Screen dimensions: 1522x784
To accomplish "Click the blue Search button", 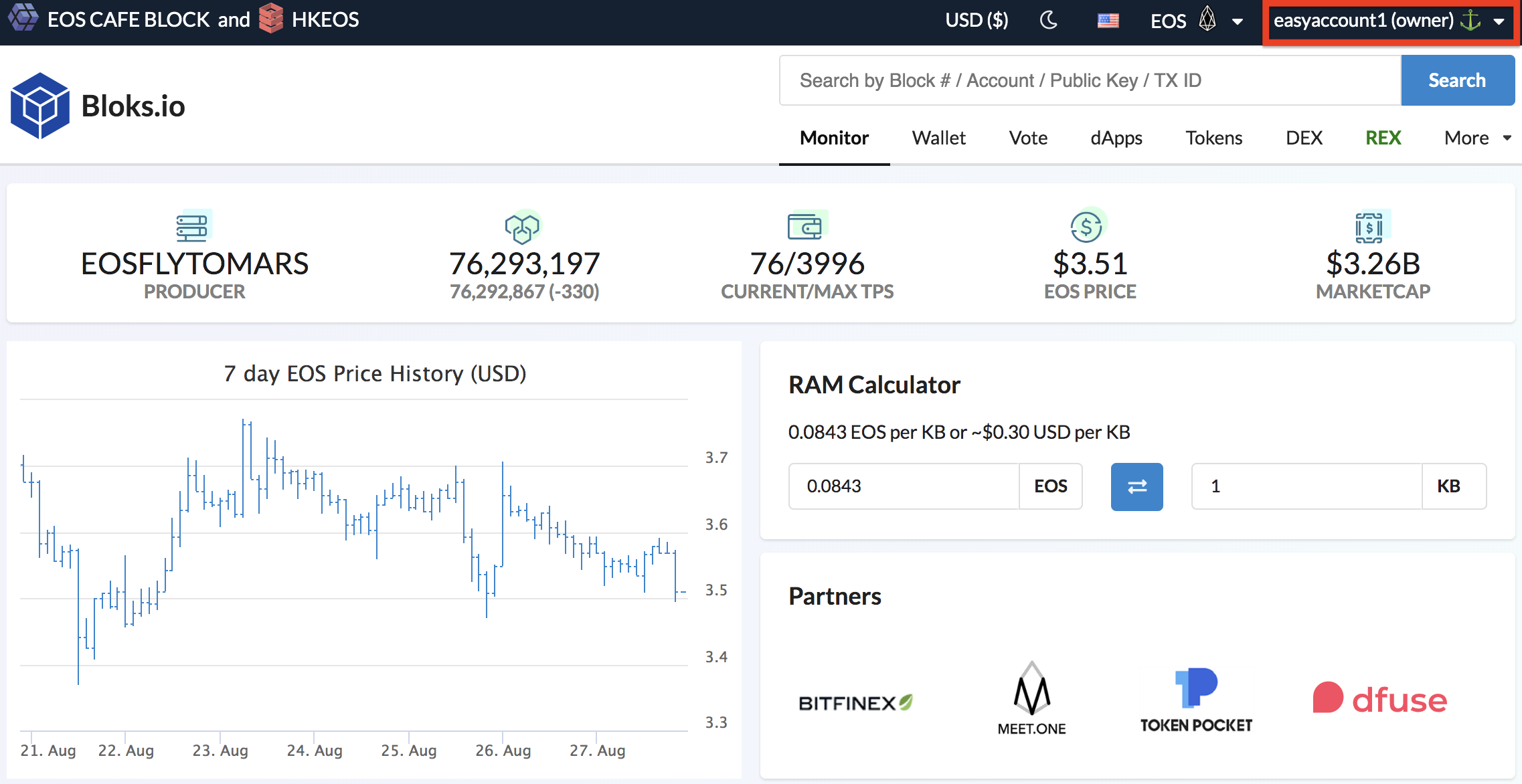I will click(x=1457, y=80).
